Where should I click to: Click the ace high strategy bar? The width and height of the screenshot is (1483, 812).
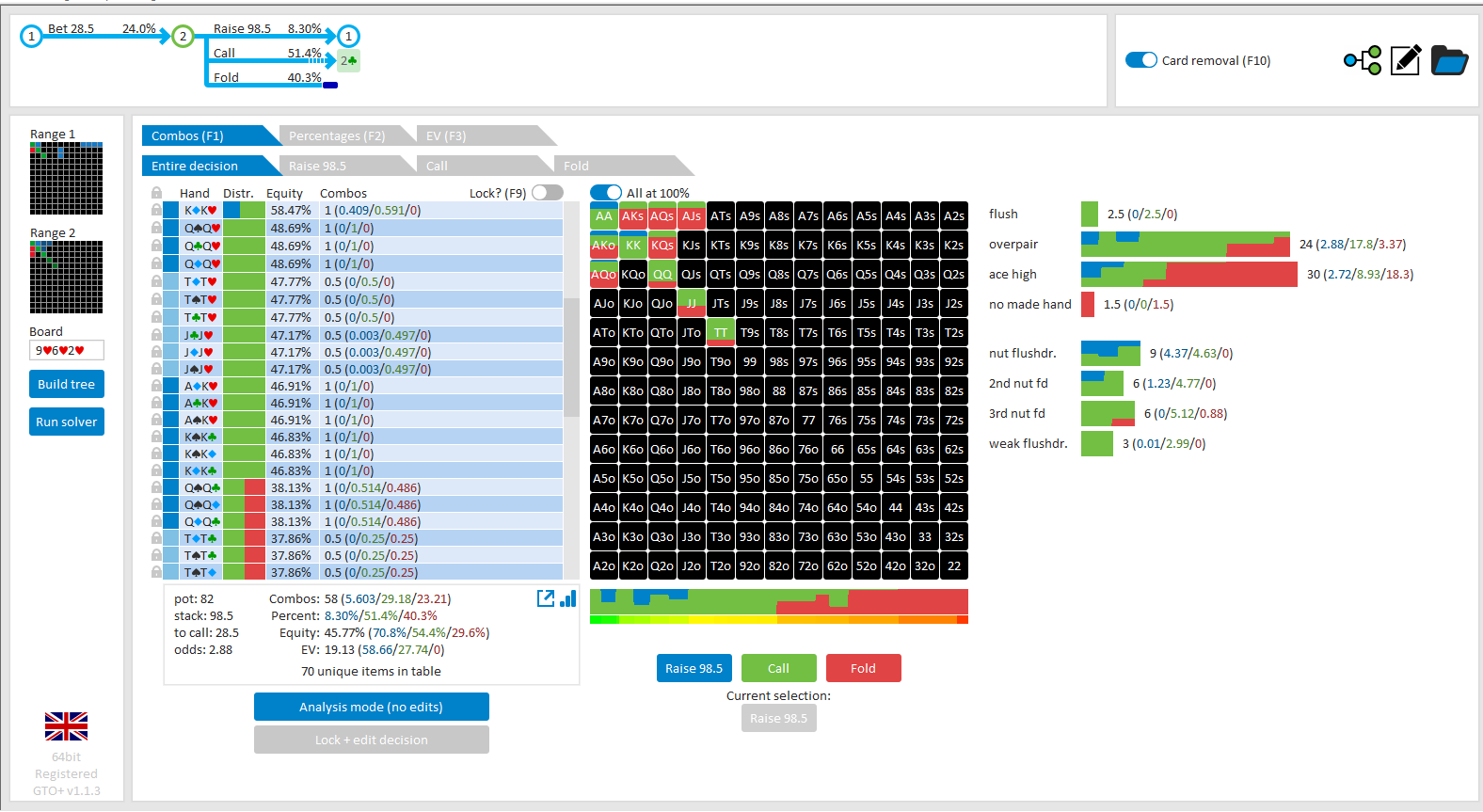(1189, 274)
